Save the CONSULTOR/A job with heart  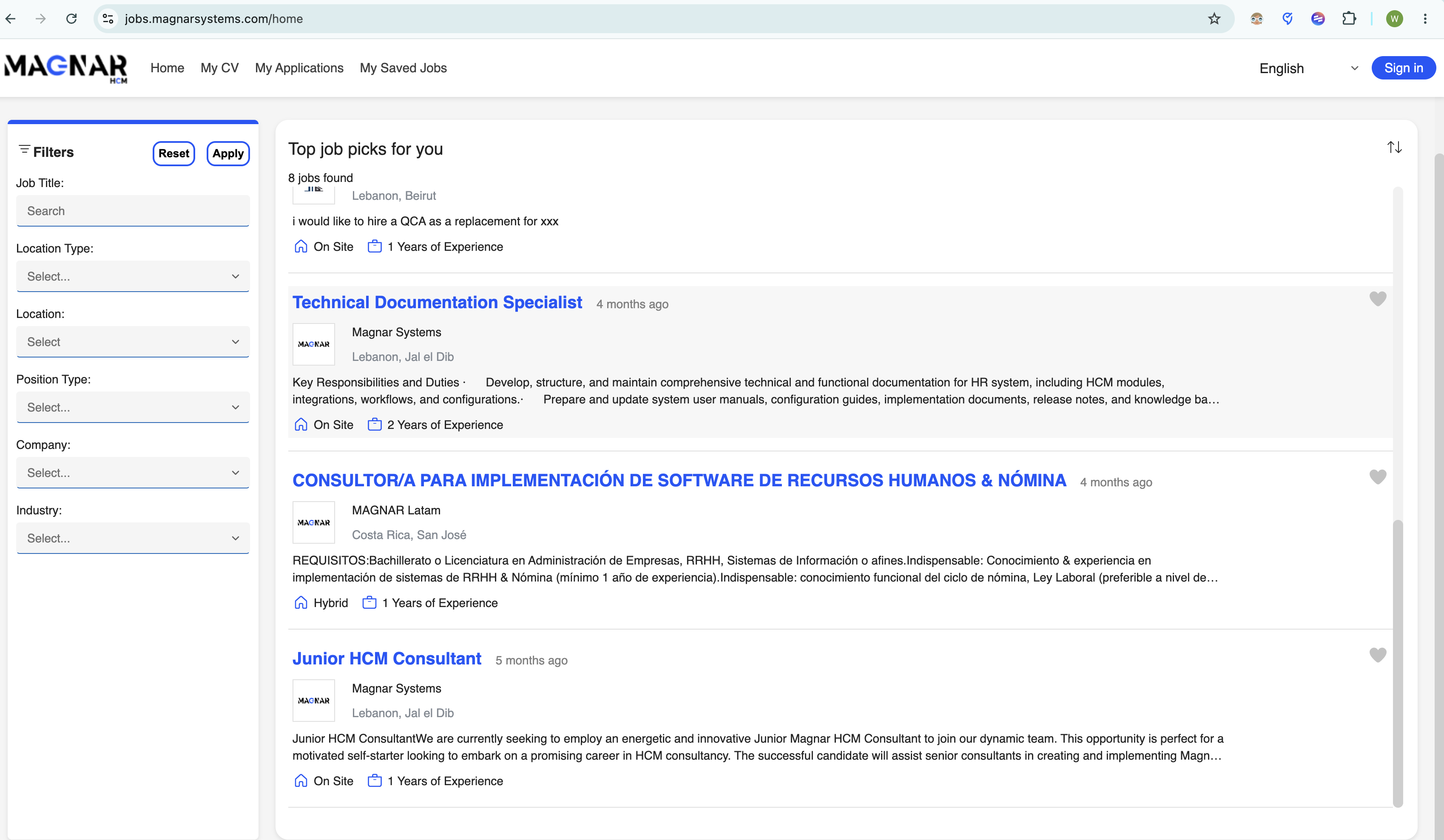1378,477
